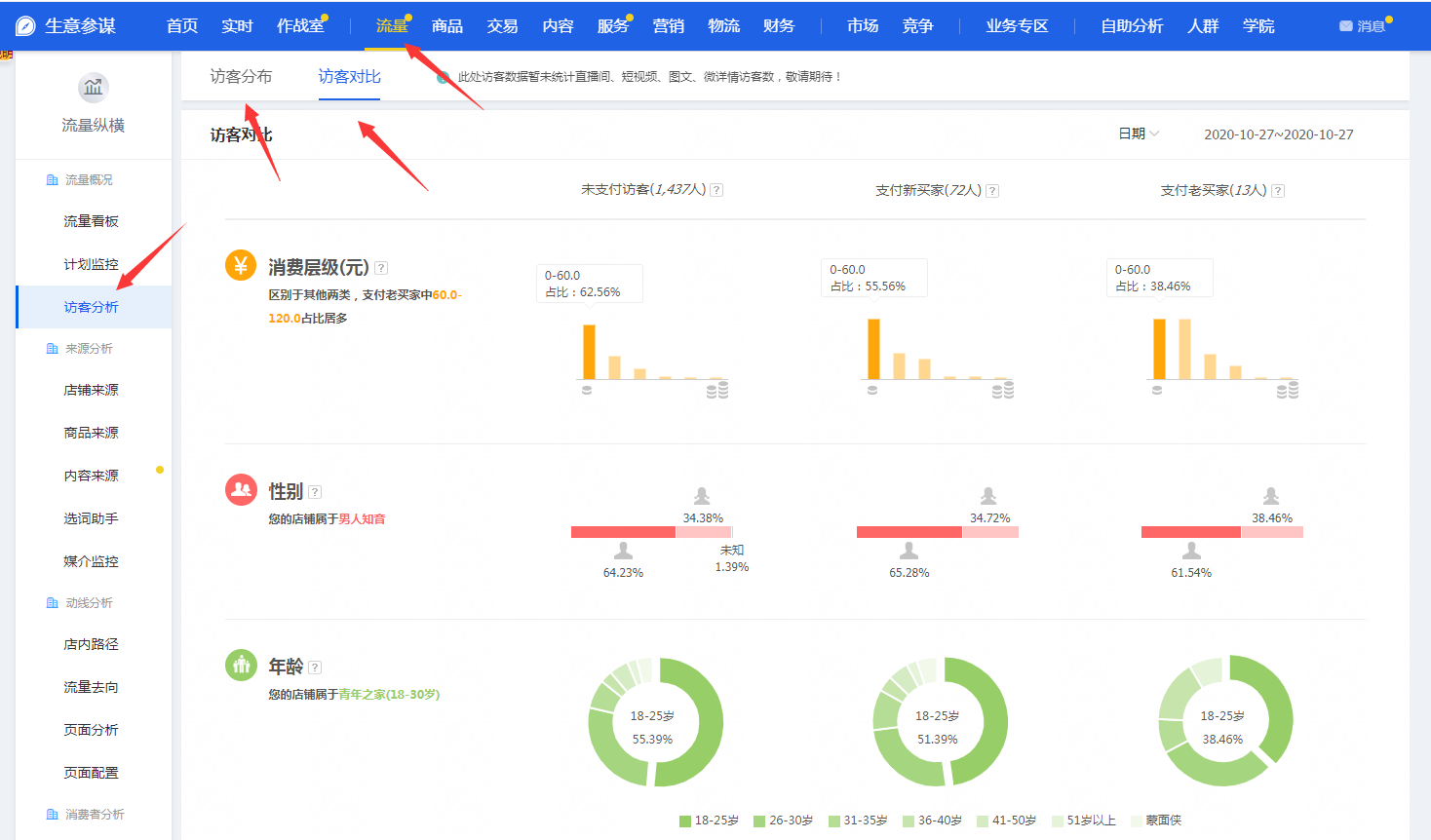1431x840 pixels.
Task: Open 流量去向 in the sidebar
Action: pos(94,687)
